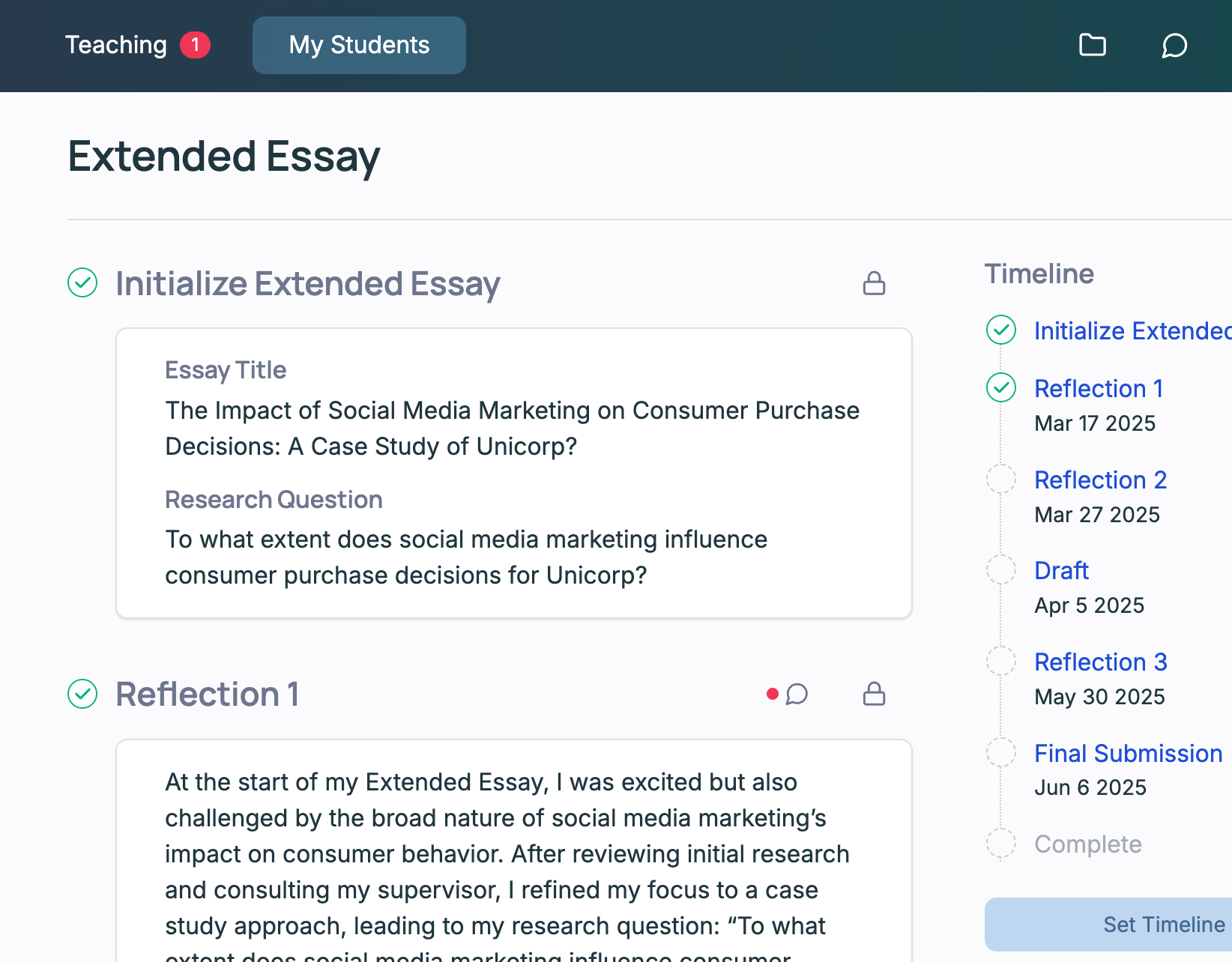Toggle the completion circle for Reflection 2
This screenshot has height=962, width=1232.
point(1001,479)
